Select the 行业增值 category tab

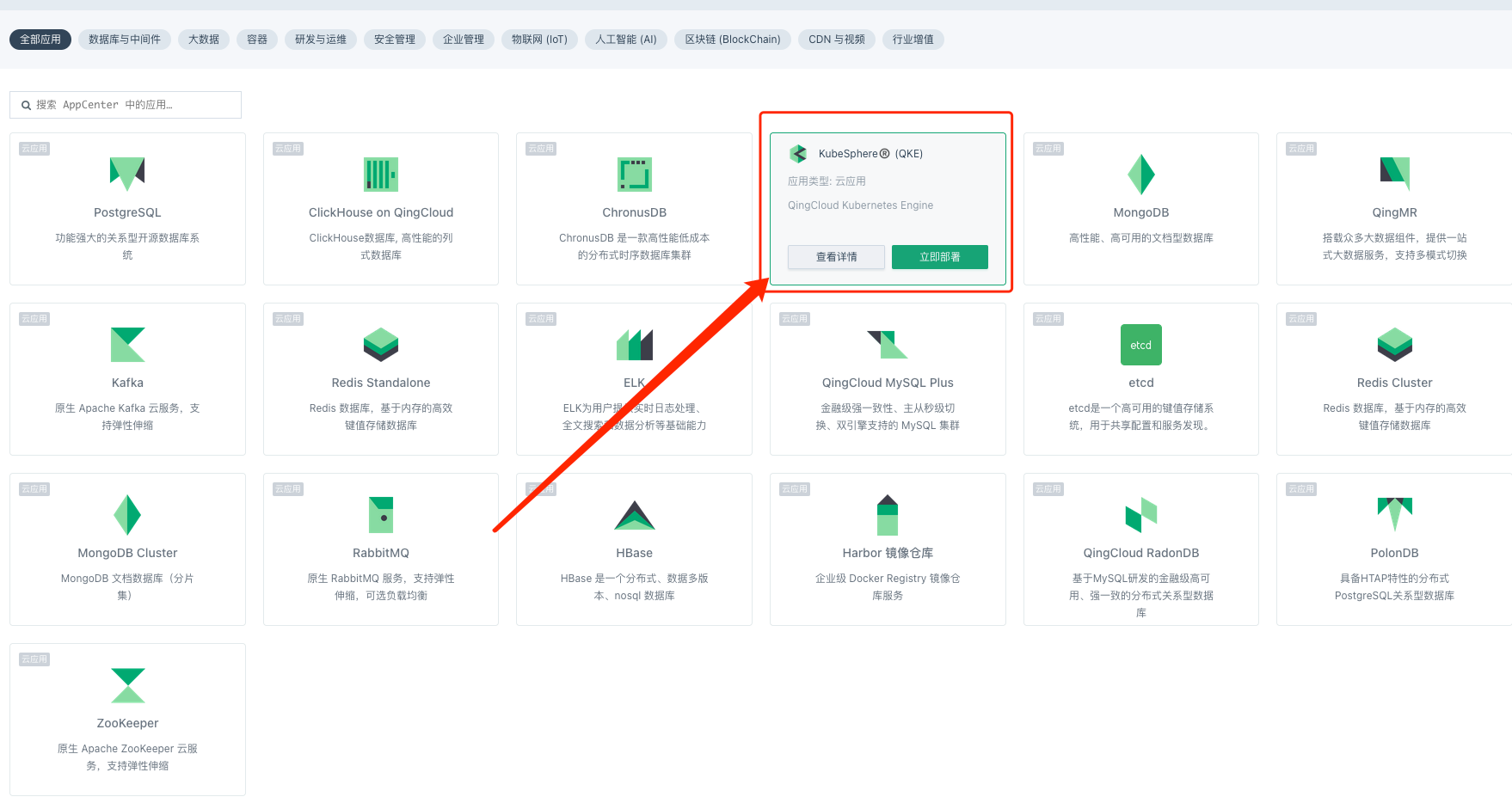[x=913, y=40]
